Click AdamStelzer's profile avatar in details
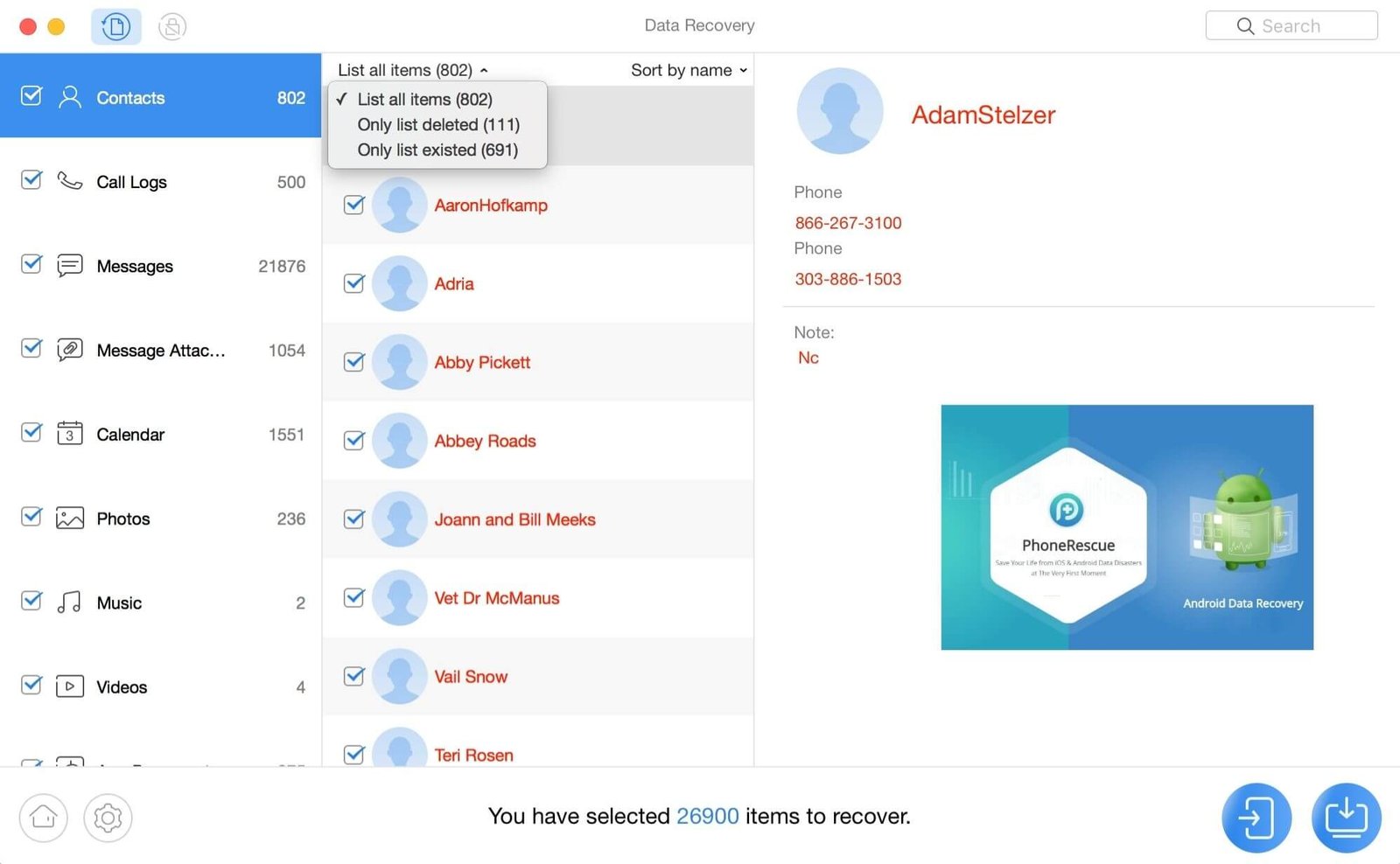1400x864 pixels. click(x=840, y=111)
